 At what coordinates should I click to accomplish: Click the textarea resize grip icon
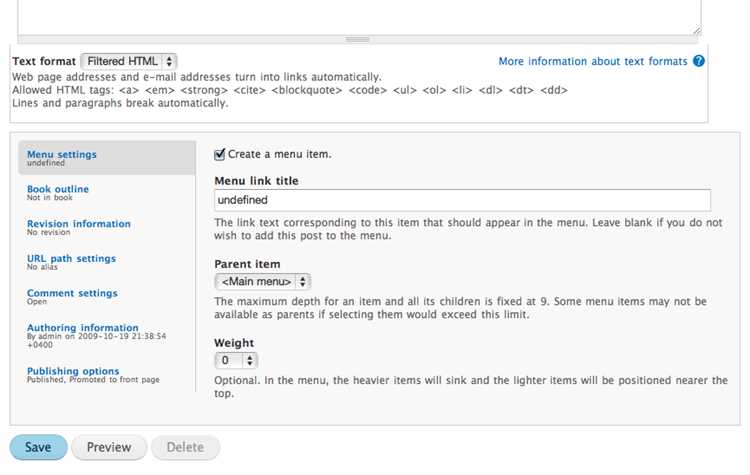[697, 31]
